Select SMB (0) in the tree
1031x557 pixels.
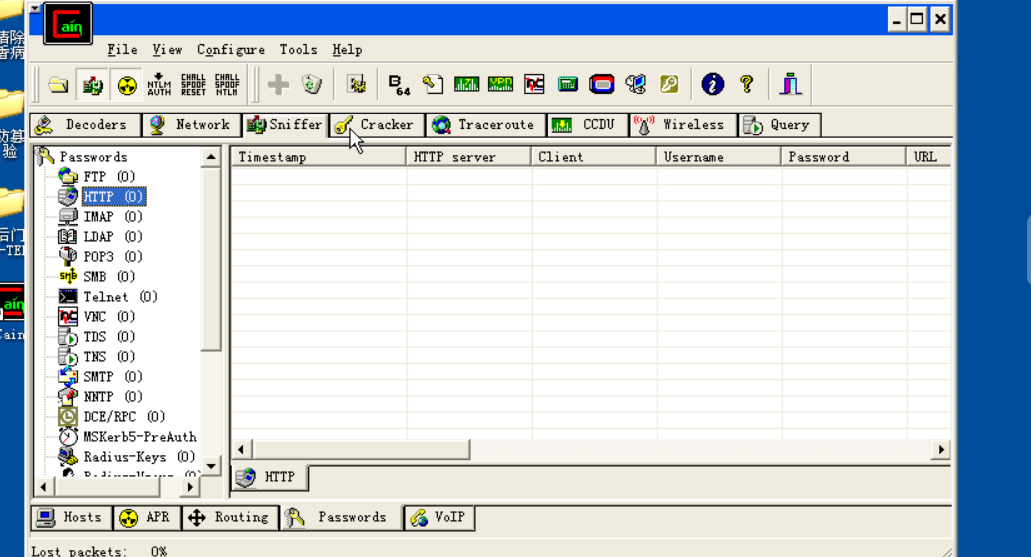(109, 277)
